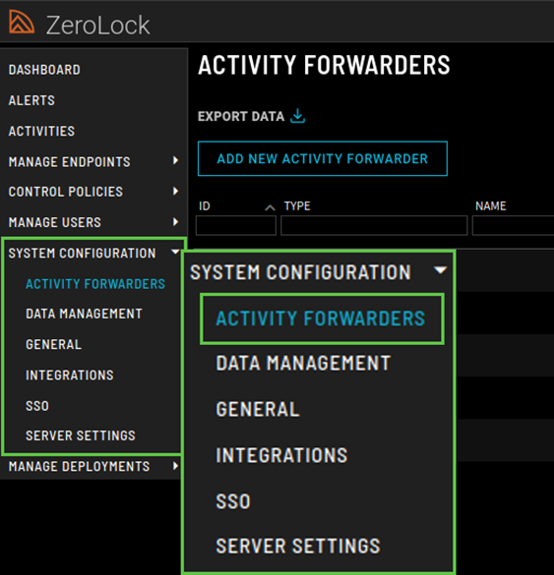Click the TYPE column header
The image size is (554, 575).
tap(297, 206)
